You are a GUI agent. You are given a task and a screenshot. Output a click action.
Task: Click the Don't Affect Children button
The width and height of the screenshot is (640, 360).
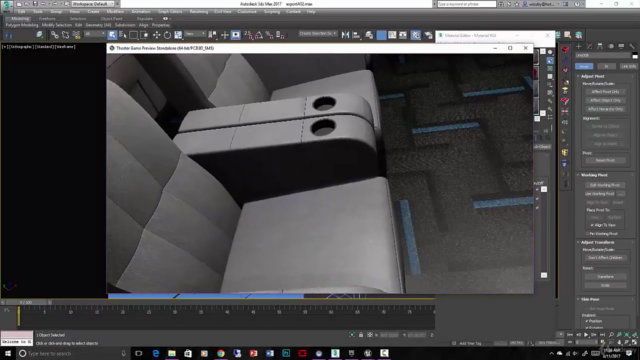[x=605, y=258]
